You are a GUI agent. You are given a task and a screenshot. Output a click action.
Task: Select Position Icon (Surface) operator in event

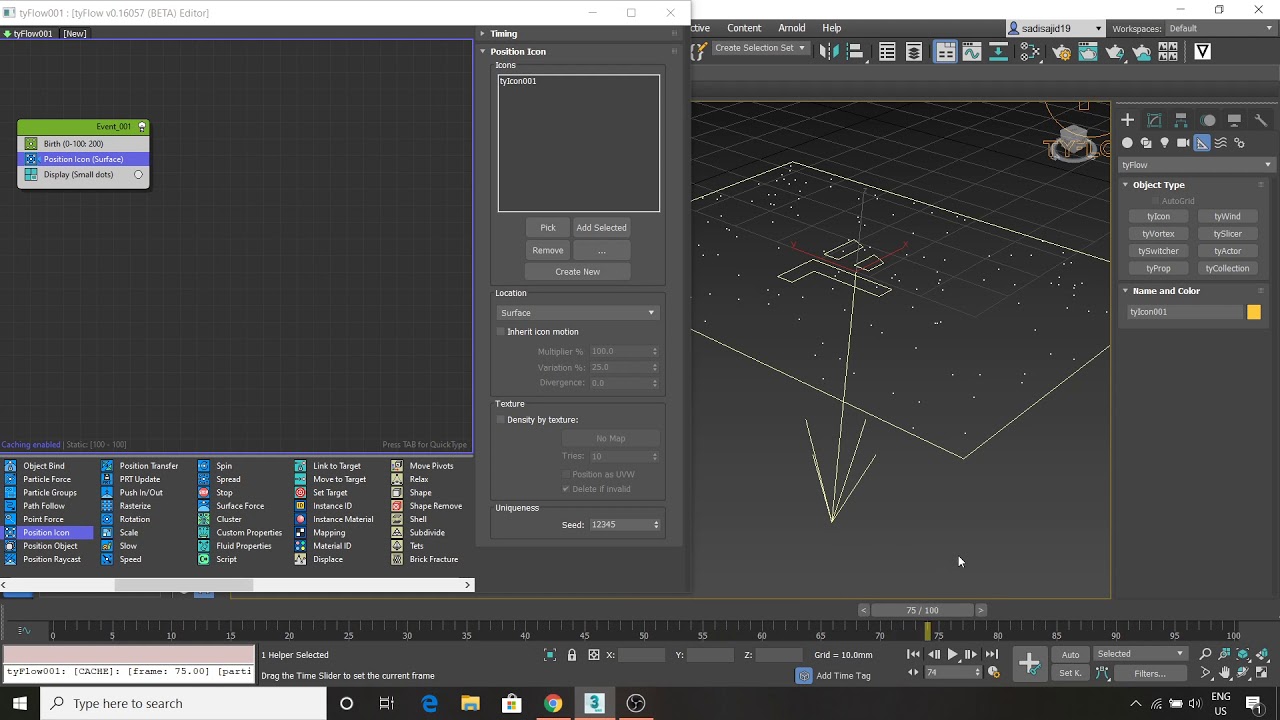pos(84,159)
